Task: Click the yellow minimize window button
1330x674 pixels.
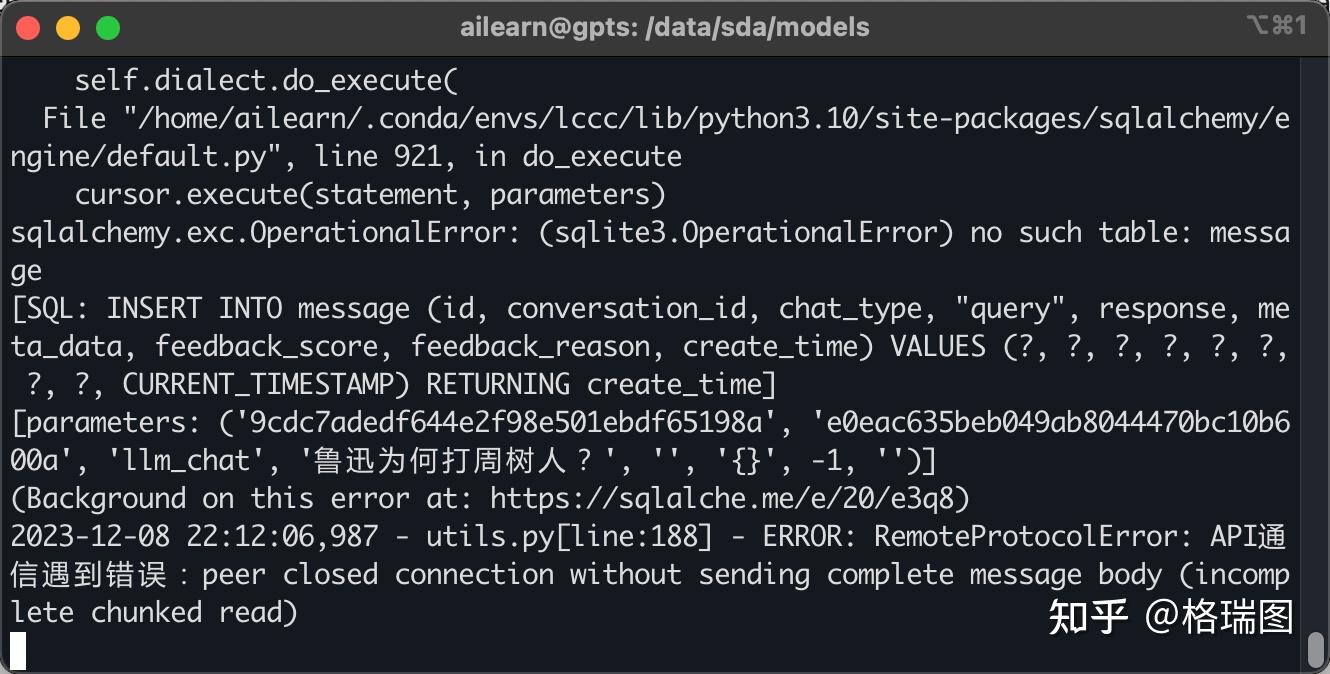Action: (x=68, y=28)
